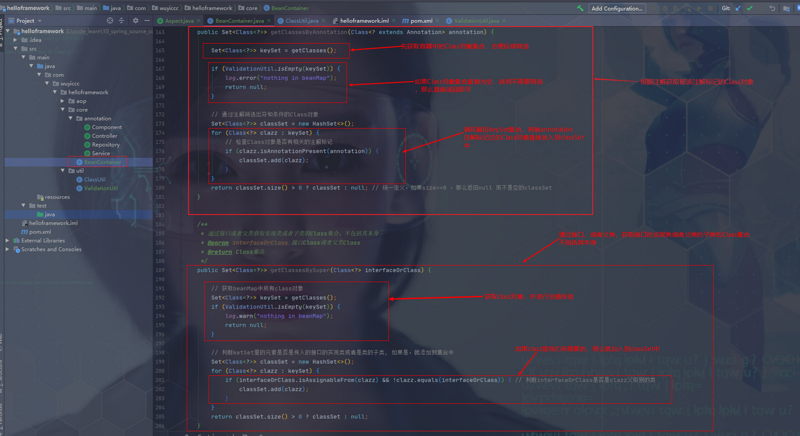Image resolution: width=800 pixels, height=436 pixels.
Task: Expand the aop package arrow
Action: (63, 101)
